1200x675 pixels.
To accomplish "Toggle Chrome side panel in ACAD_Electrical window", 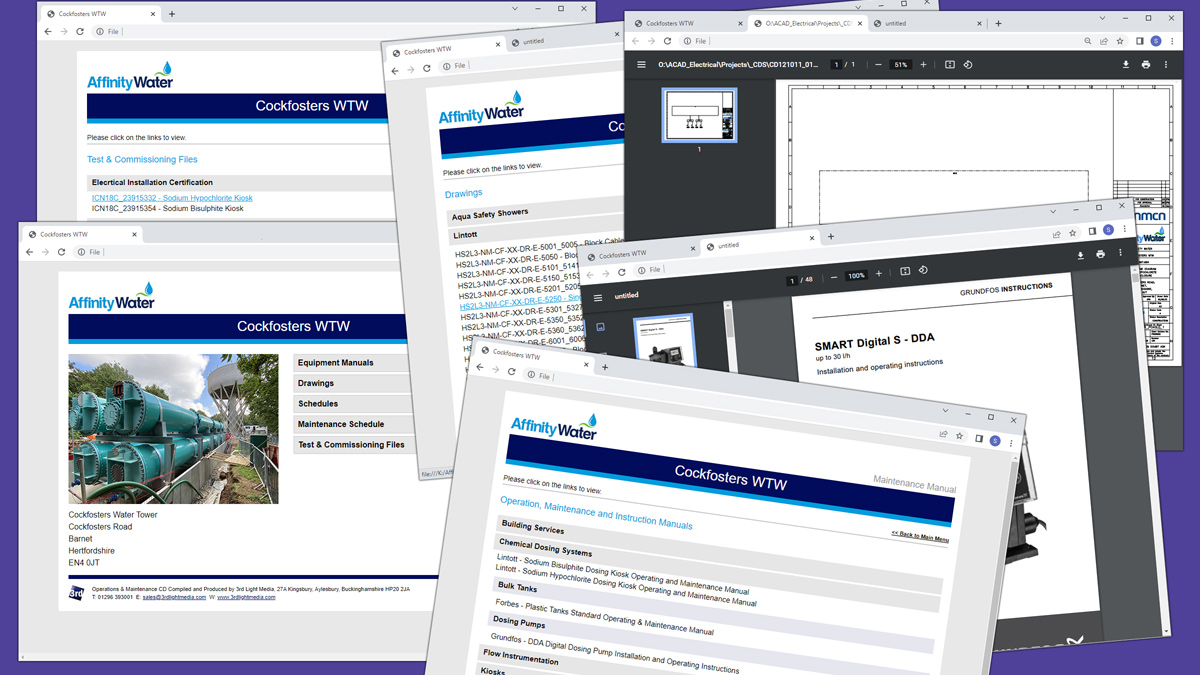I will pos(1139,41).
